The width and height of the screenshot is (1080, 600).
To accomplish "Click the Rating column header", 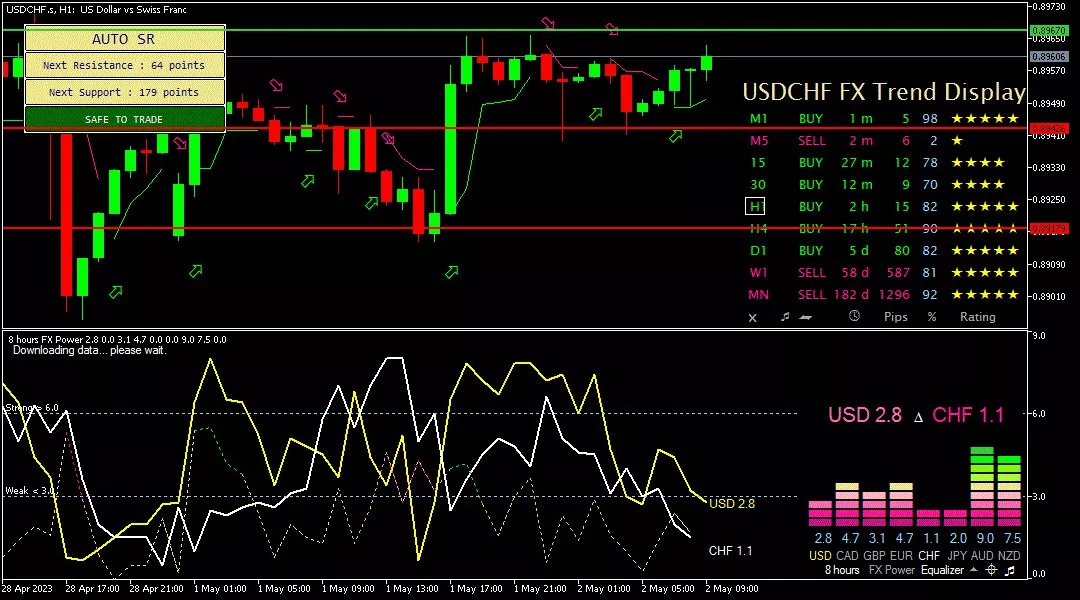I will coord(978,317).
